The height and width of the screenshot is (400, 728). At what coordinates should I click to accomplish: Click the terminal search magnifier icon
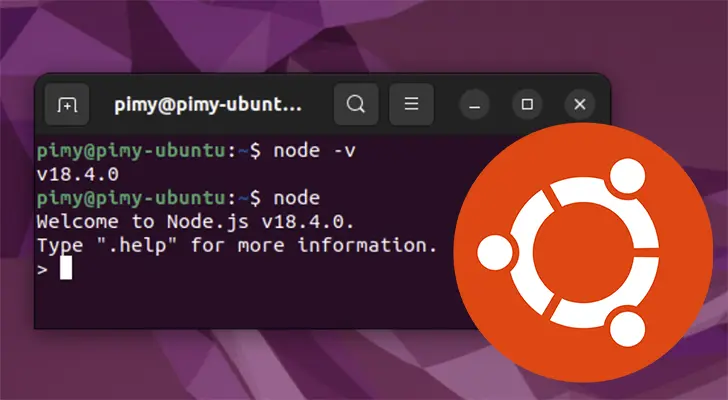point(356,104)
